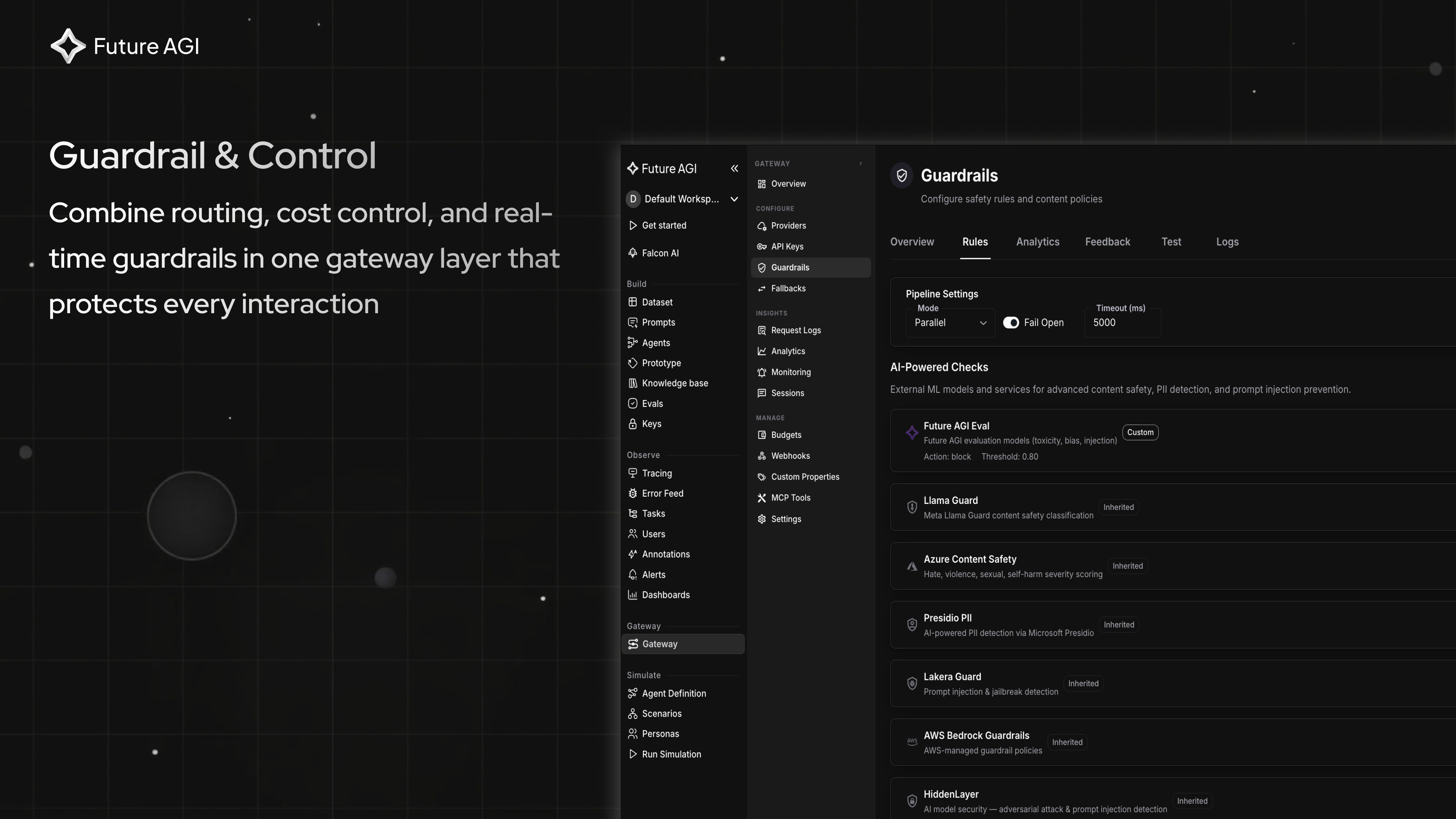Open the Llama Guard check card
Viewport: 1456px width, 819px height.
pyautogui.click(x=1173, y=507)
